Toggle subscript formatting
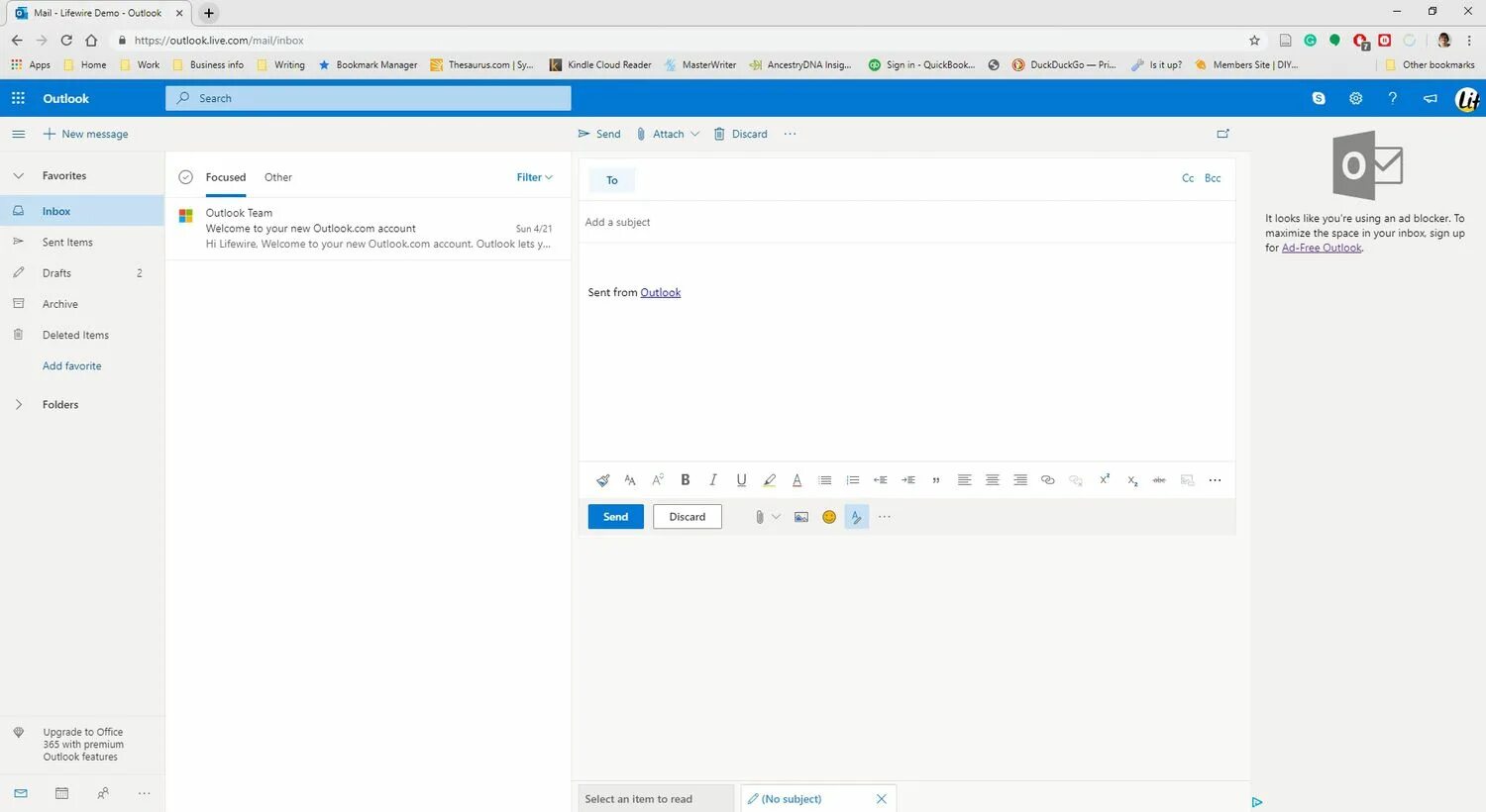1486x812 pixels. [1131, 480]
